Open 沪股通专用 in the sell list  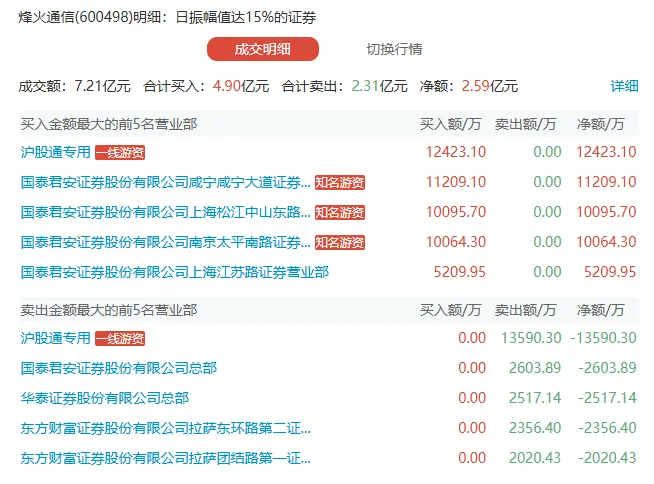point(55,338)
